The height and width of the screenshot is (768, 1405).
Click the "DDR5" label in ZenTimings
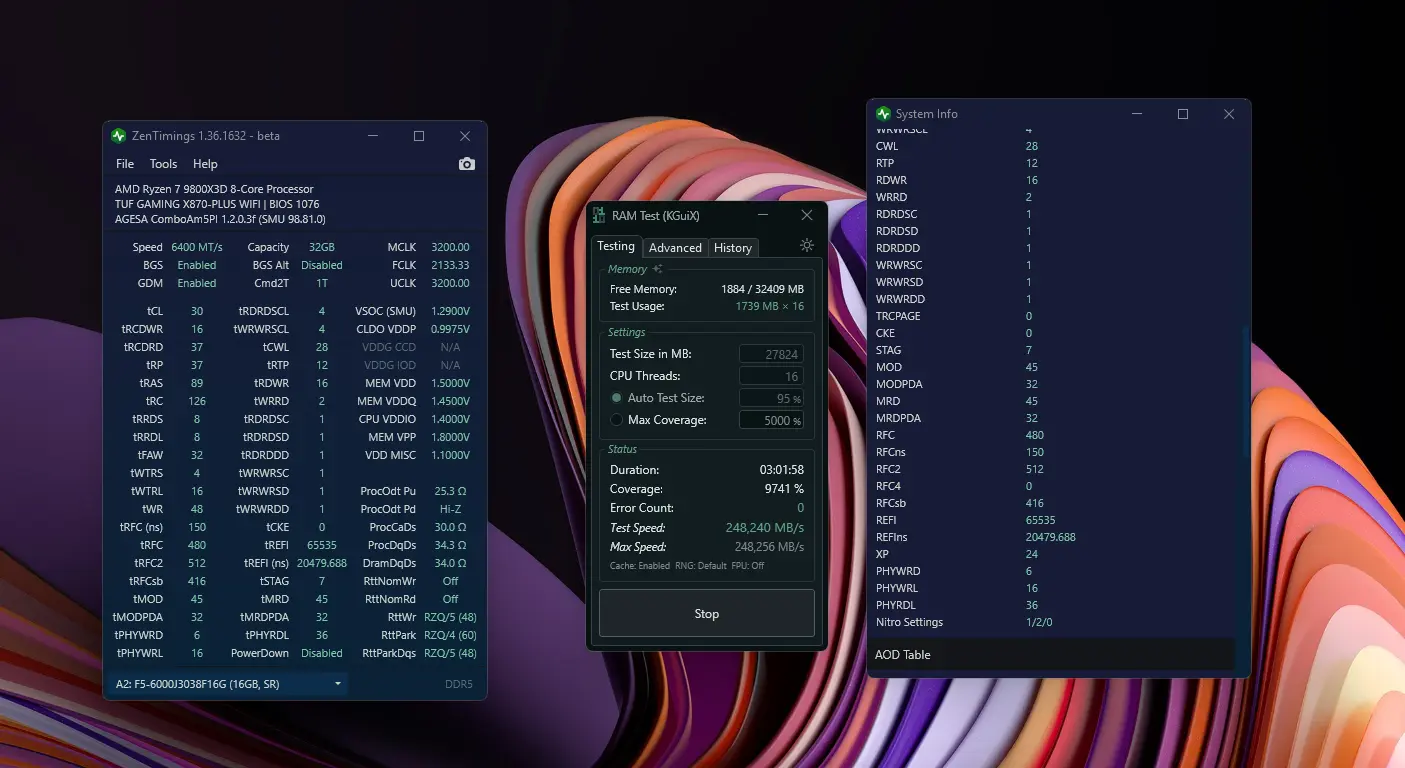pos(459,684)
